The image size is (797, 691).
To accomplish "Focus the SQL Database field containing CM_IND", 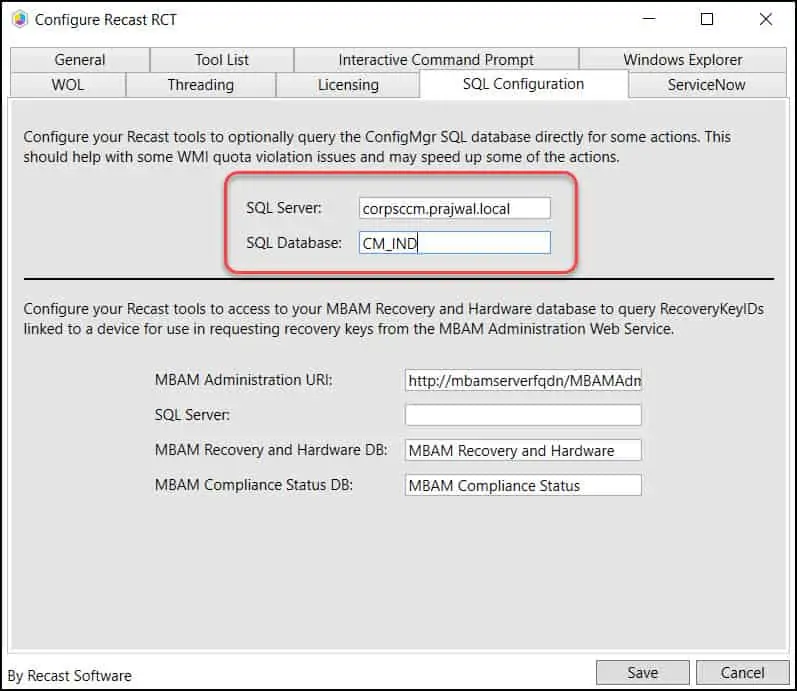I will (x=454, y=243).
